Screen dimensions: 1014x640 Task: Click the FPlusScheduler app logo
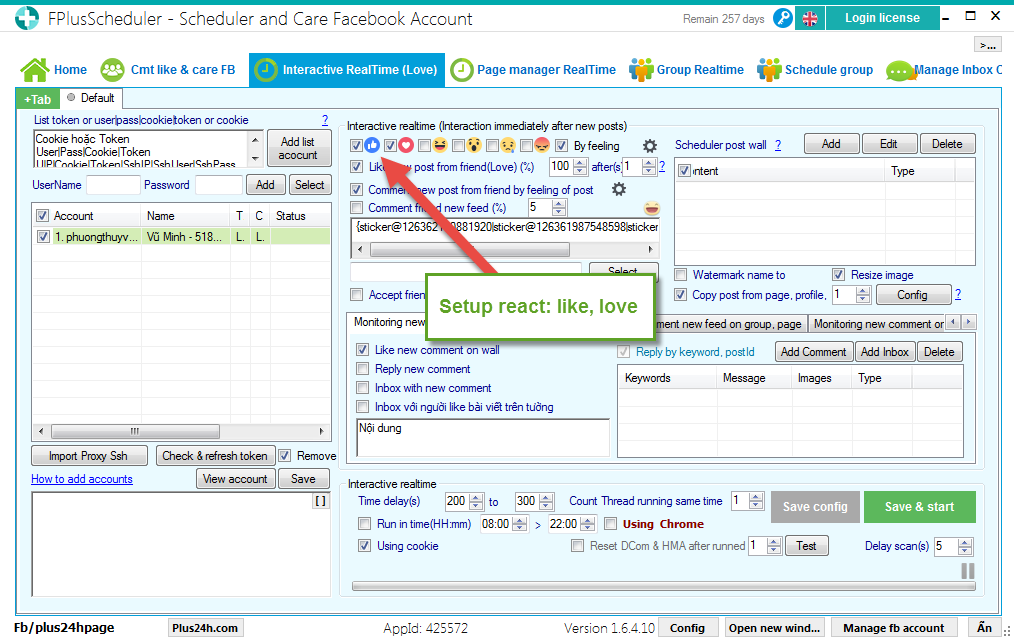(x=27, y=18)
